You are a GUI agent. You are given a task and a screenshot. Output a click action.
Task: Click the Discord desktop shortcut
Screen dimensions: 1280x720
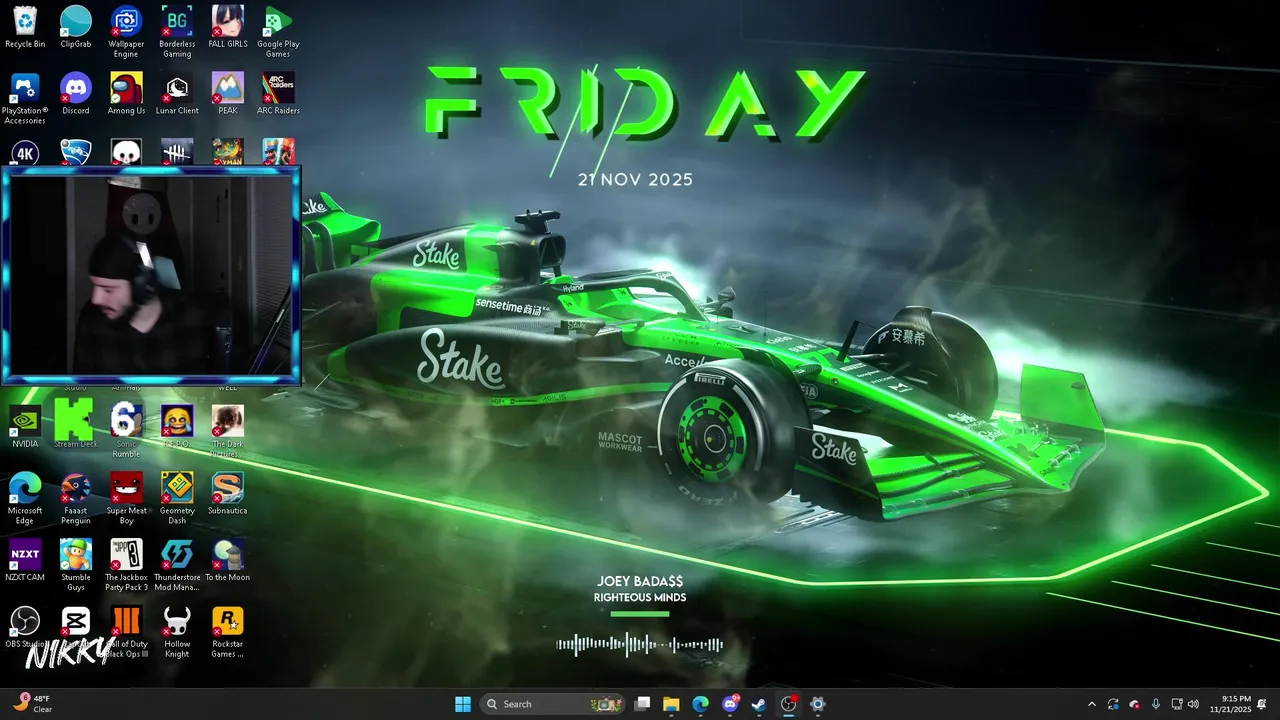76,94
